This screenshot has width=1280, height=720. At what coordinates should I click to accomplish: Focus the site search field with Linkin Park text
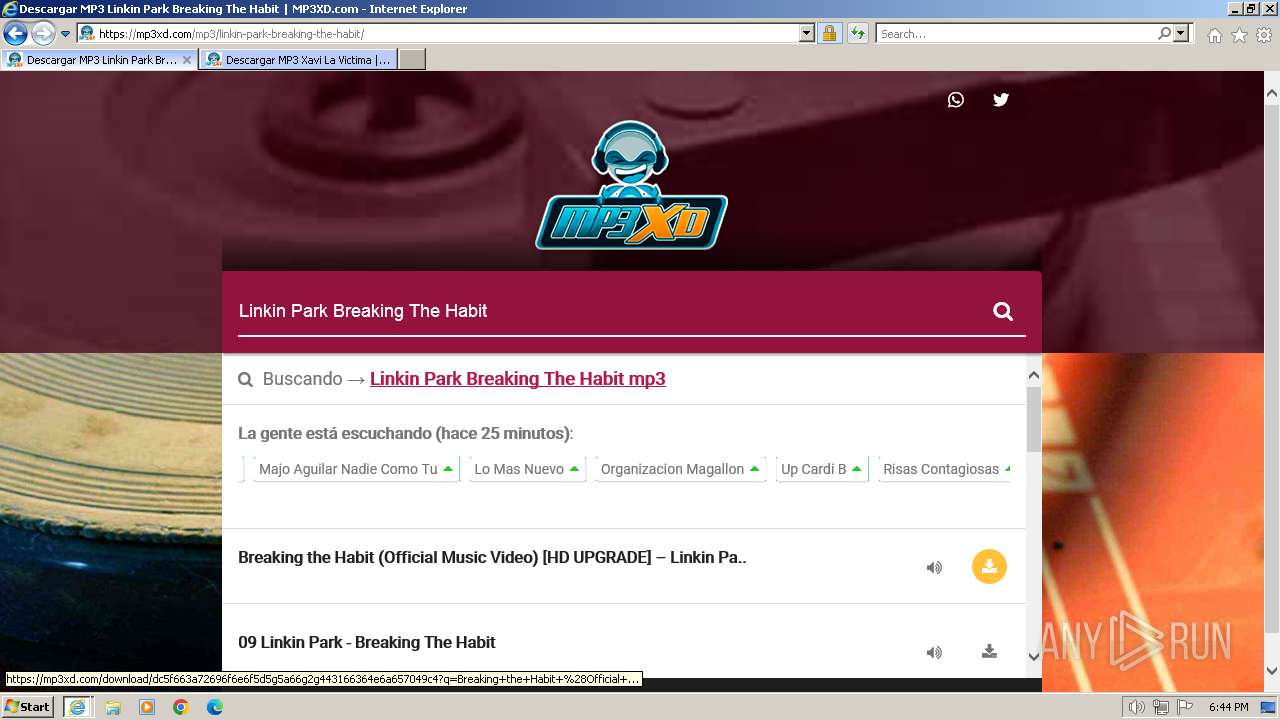coord(610,311)
